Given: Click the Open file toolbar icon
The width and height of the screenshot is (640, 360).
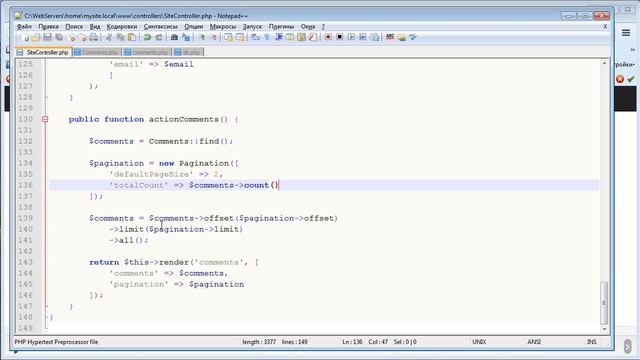Looking at the screenshot, I should point(36,38).
